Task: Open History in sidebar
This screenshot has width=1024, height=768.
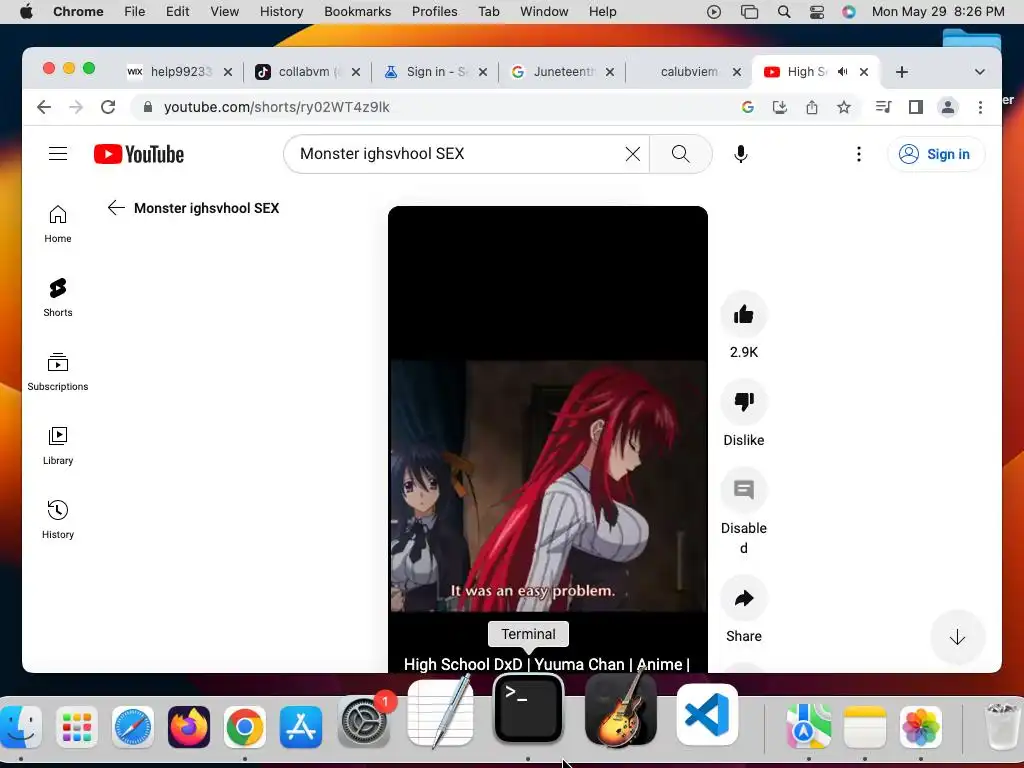Action: pyautogui.click(x=57, y=519)
